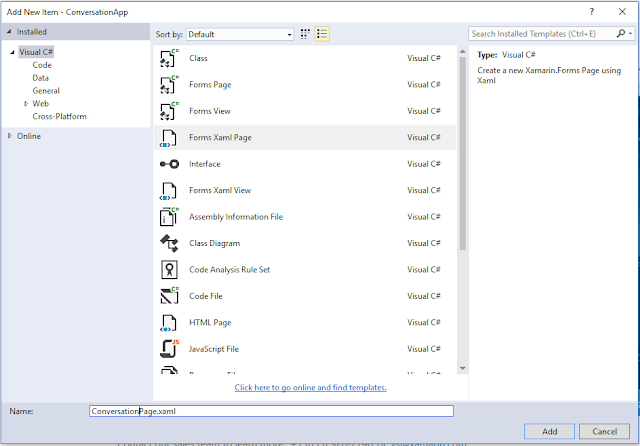Click the HTML Page template icon
The height and width of the screenshot is (446, 640).
(x=169, y=323)
